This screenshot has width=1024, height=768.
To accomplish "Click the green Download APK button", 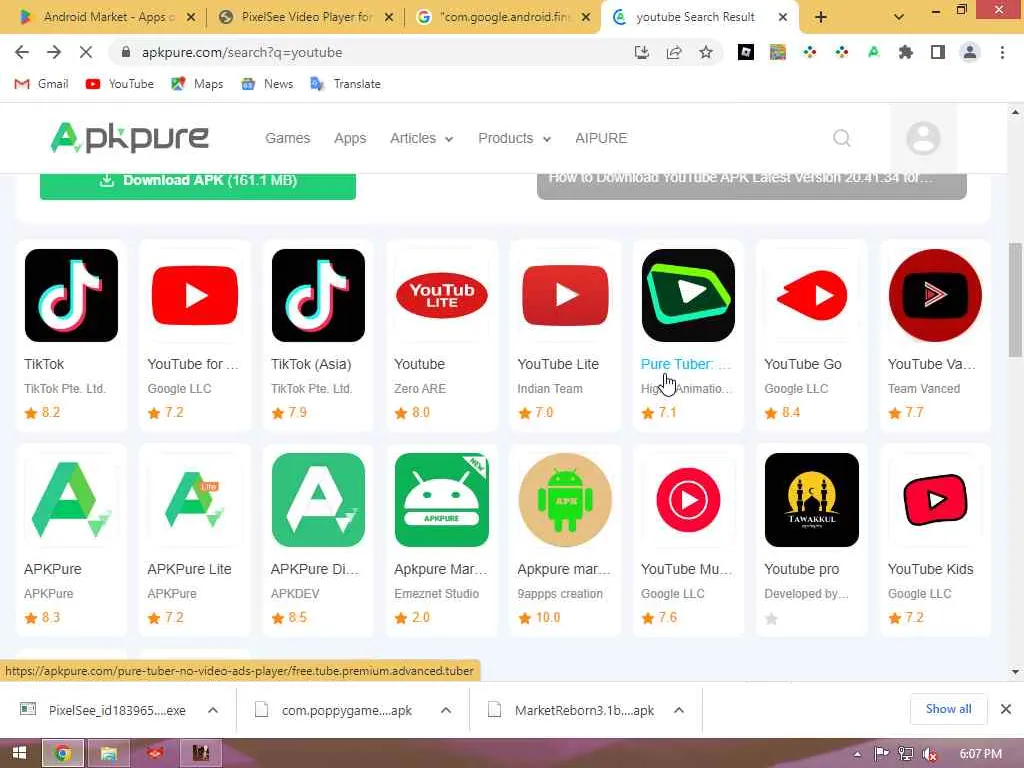I will pos(198,185).
